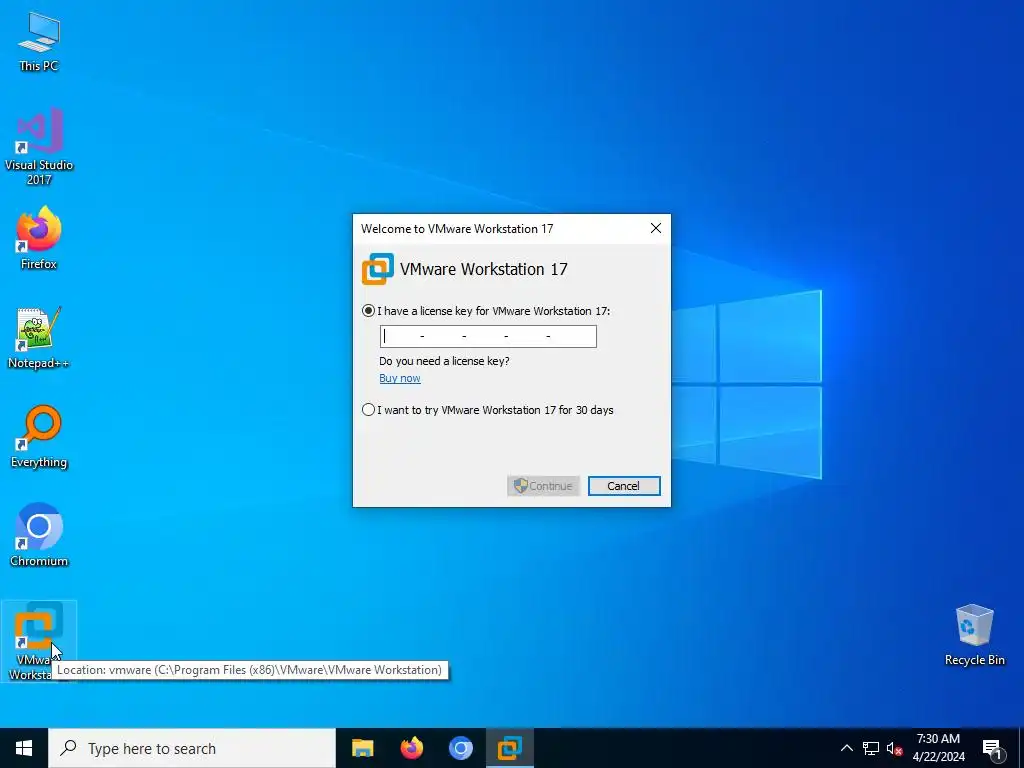Show hidden system tray icons

tap(846, 748)
